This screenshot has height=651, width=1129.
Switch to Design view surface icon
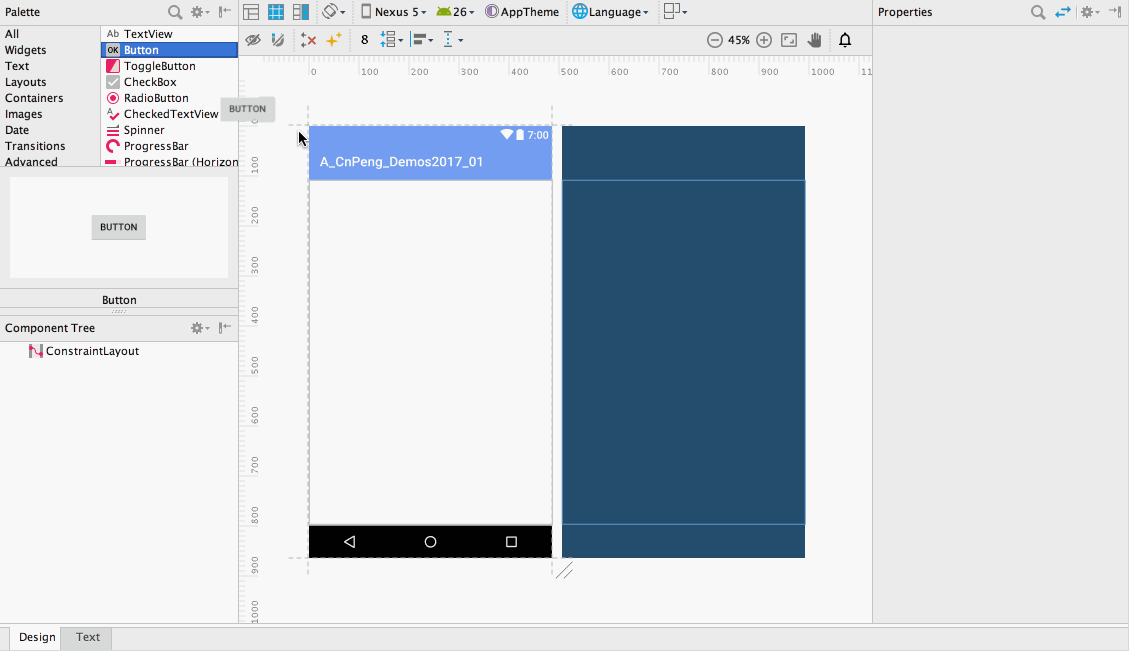tap(251, 12)
